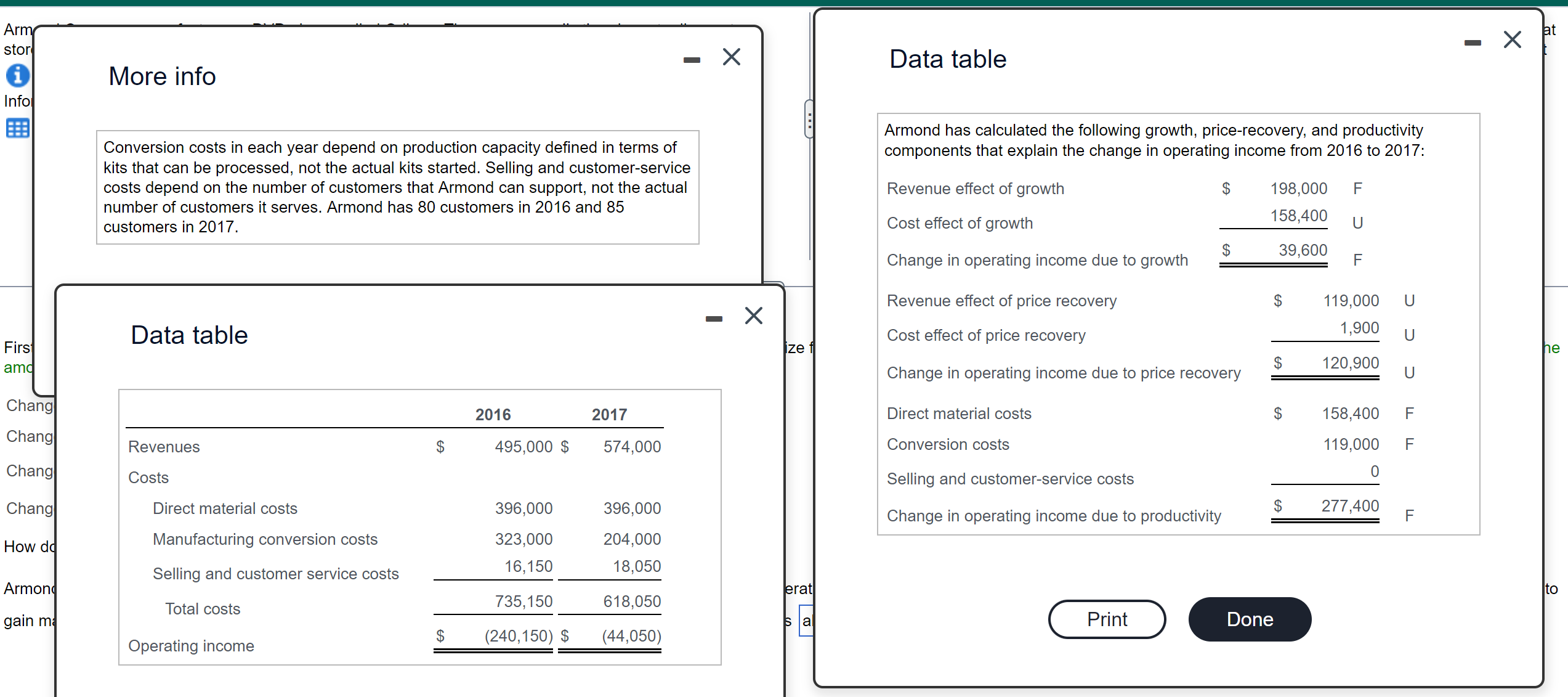
Task: Close the right Data table popup
Action: pyautogui.click(x=1513, y=39)
